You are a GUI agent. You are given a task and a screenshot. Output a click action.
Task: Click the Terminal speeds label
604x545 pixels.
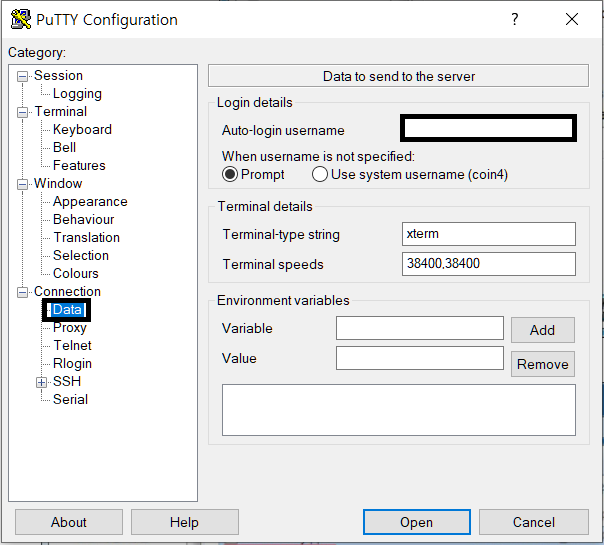pos(273,265)
